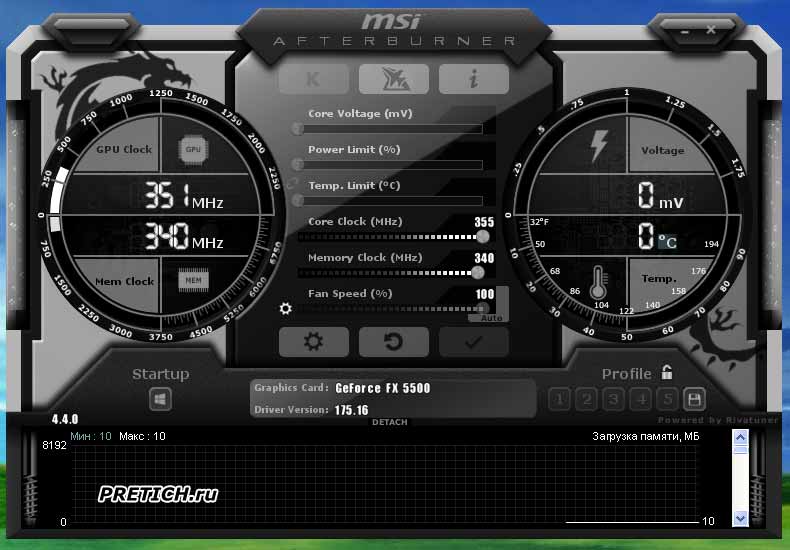Click the Memory Clock slider handle
Viewport: 790px width, 550px height.
[478, 272]
